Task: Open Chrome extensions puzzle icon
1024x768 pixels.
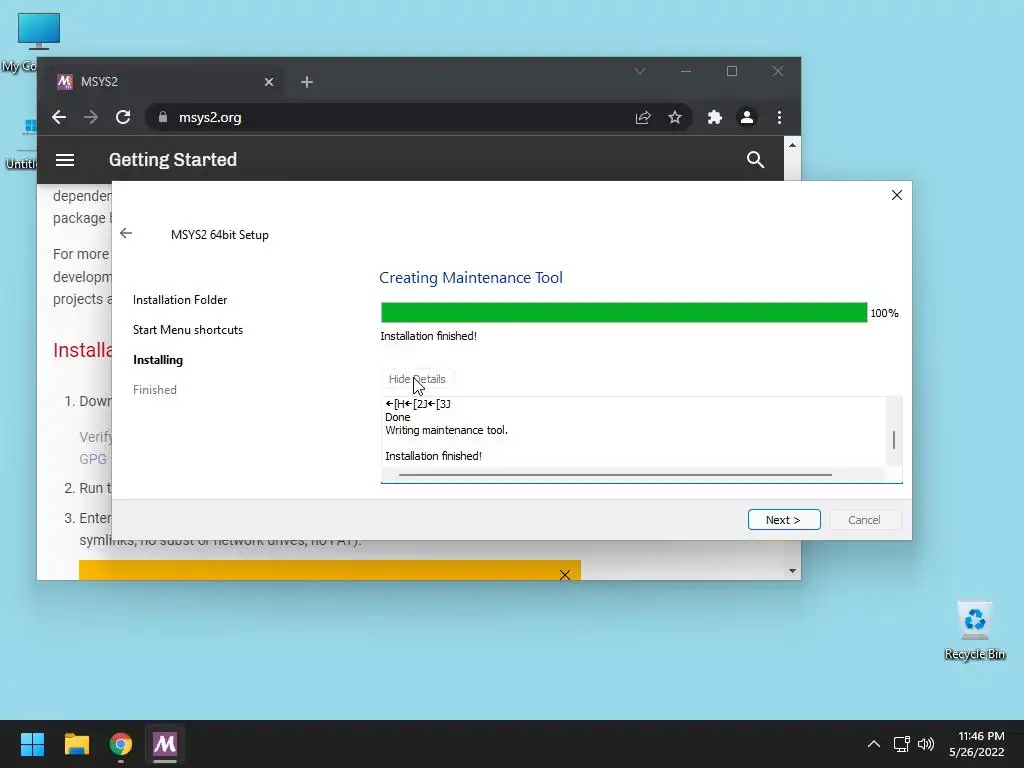Action: (x=715, y=118)
